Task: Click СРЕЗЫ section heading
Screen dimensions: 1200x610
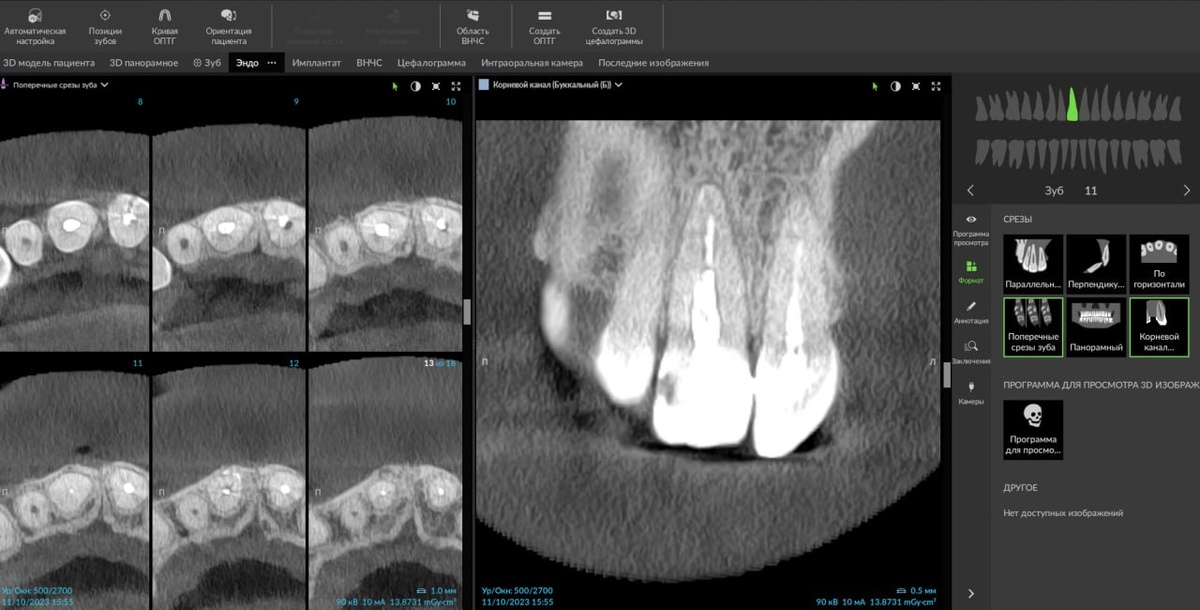Action: click(x=1018, y=219)
